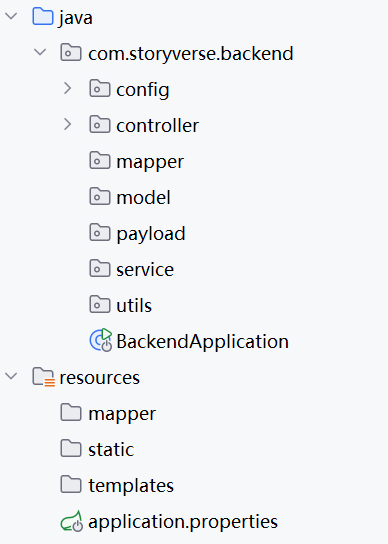Select the 'java' label
The image size is (388, 544).
pos(76,18)
